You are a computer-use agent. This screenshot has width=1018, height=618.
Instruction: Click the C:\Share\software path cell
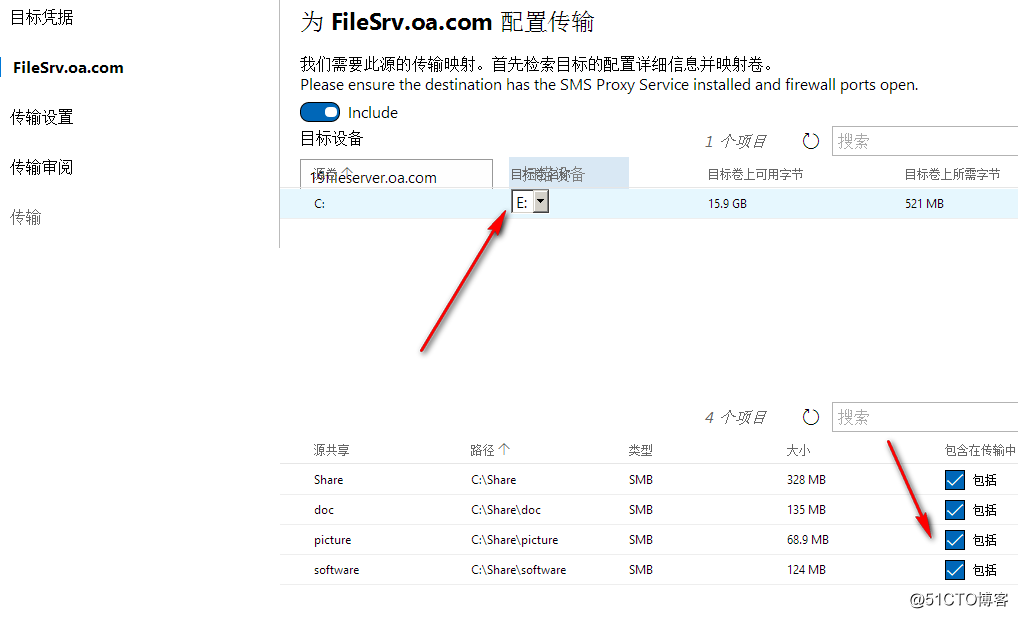(518, 569)
